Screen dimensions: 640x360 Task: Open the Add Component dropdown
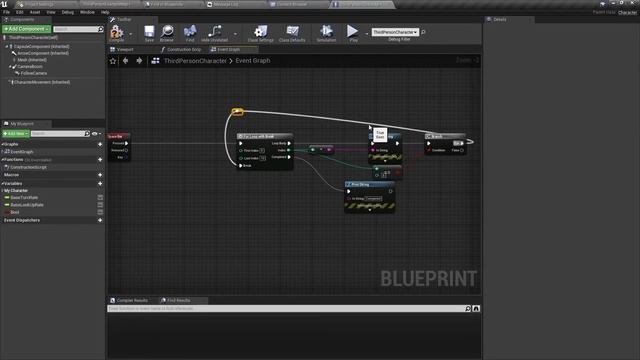tap(27, 29)
